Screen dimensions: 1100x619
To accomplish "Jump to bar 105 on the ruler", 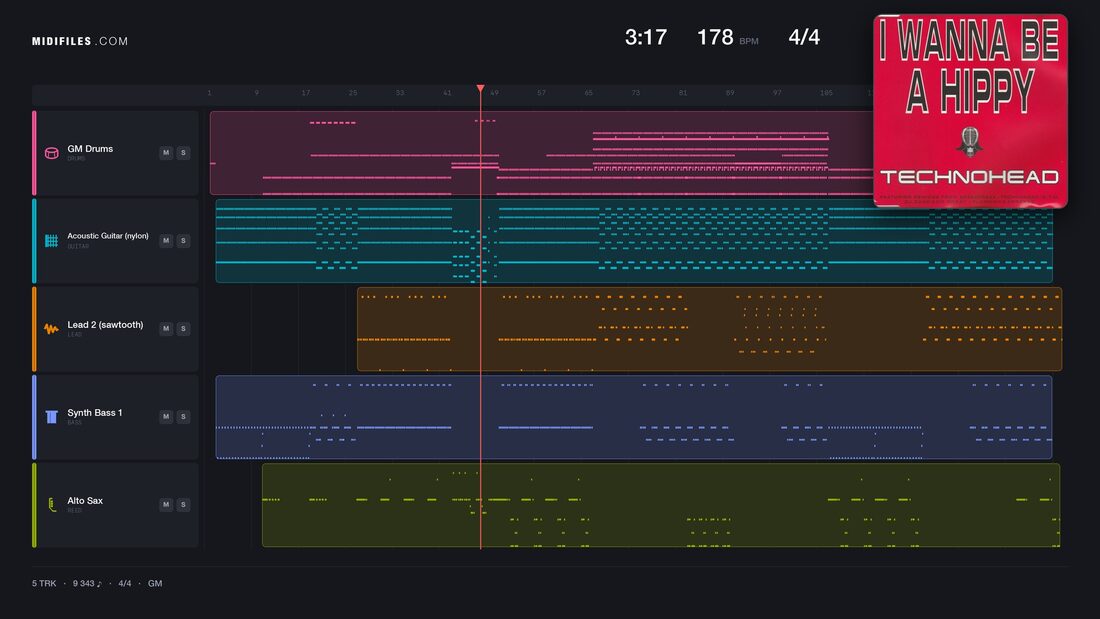I will point(826,93).
